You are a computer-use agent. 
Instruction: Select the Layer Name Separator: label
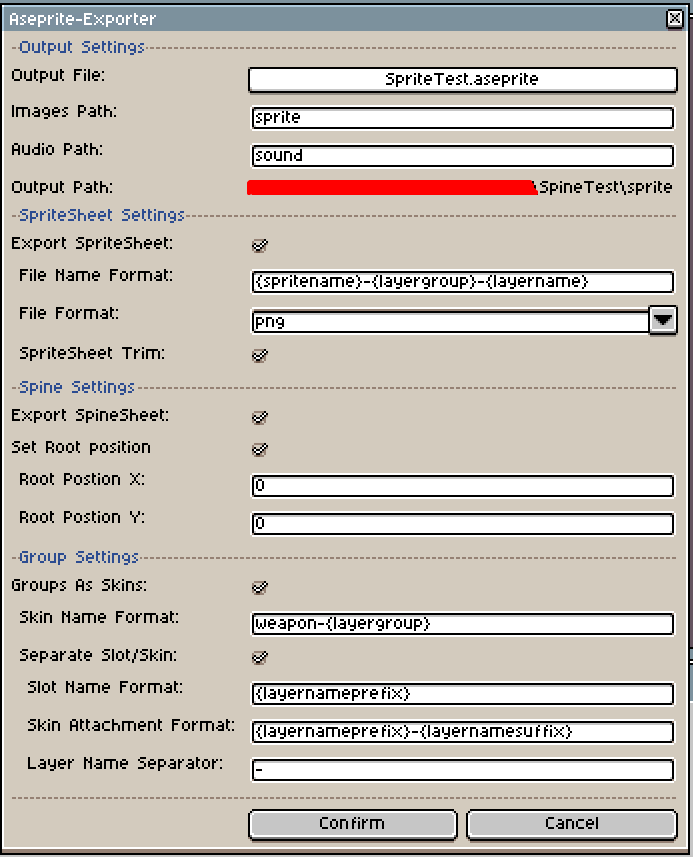point(125,763)
